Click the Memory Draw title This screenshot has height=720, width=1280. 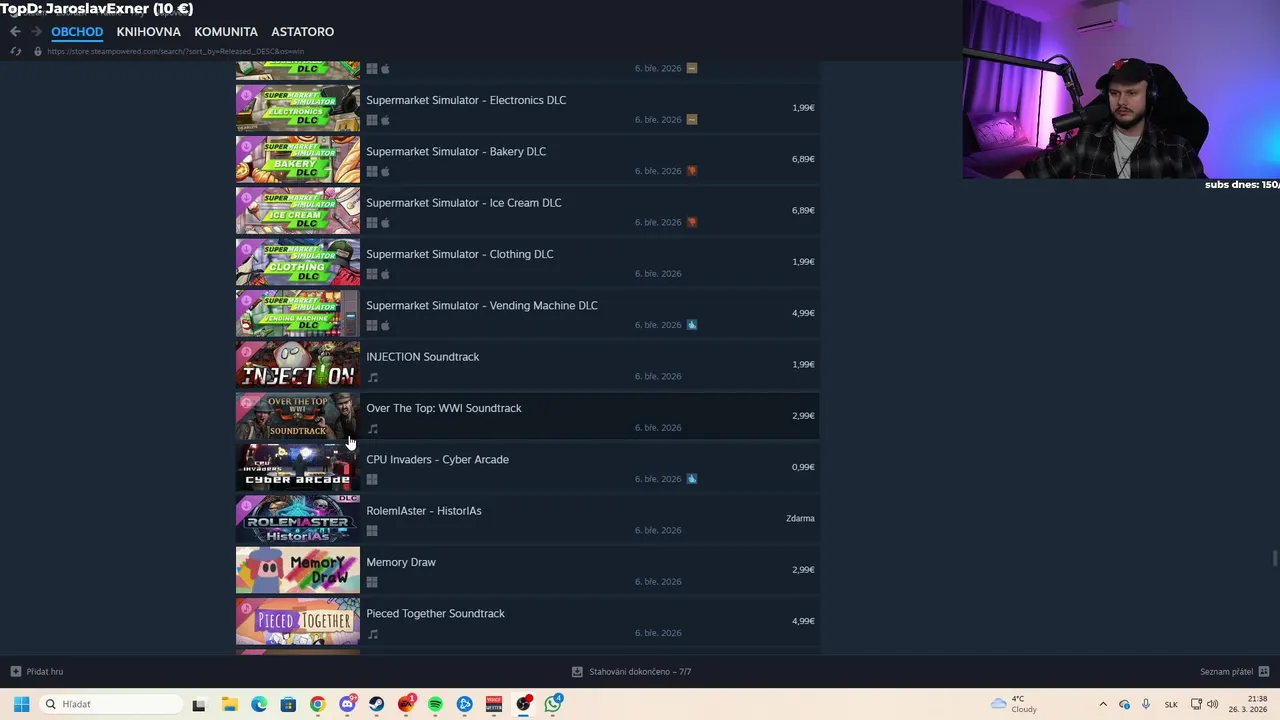(x=401, y=562)
